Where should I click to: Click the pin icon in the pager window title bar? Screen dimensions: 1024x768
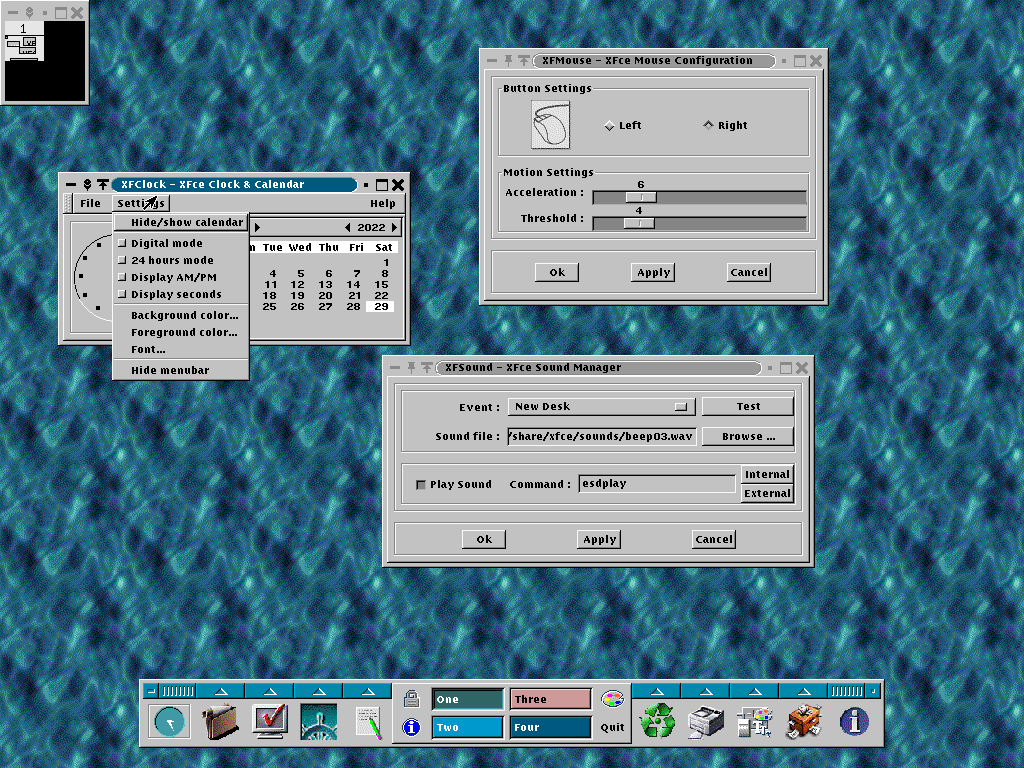pyautogui.click(x=29, y=12)
